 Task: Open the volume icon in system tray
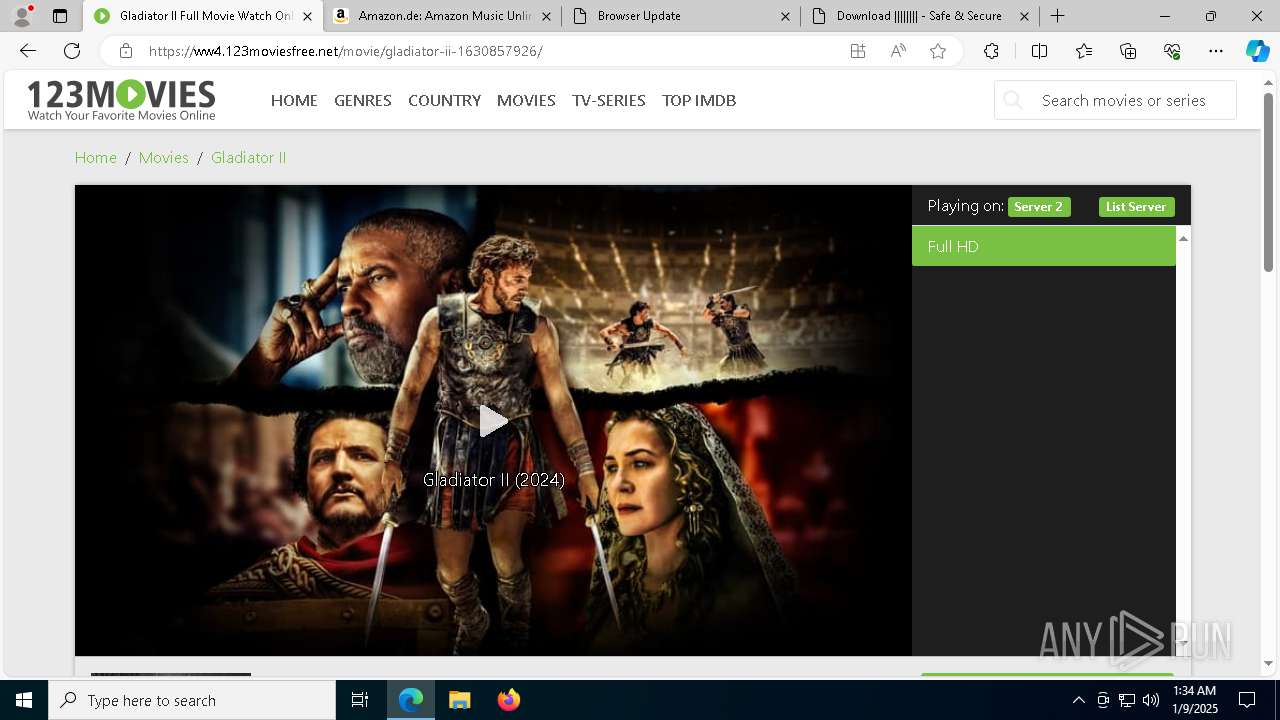[1150, 700]
